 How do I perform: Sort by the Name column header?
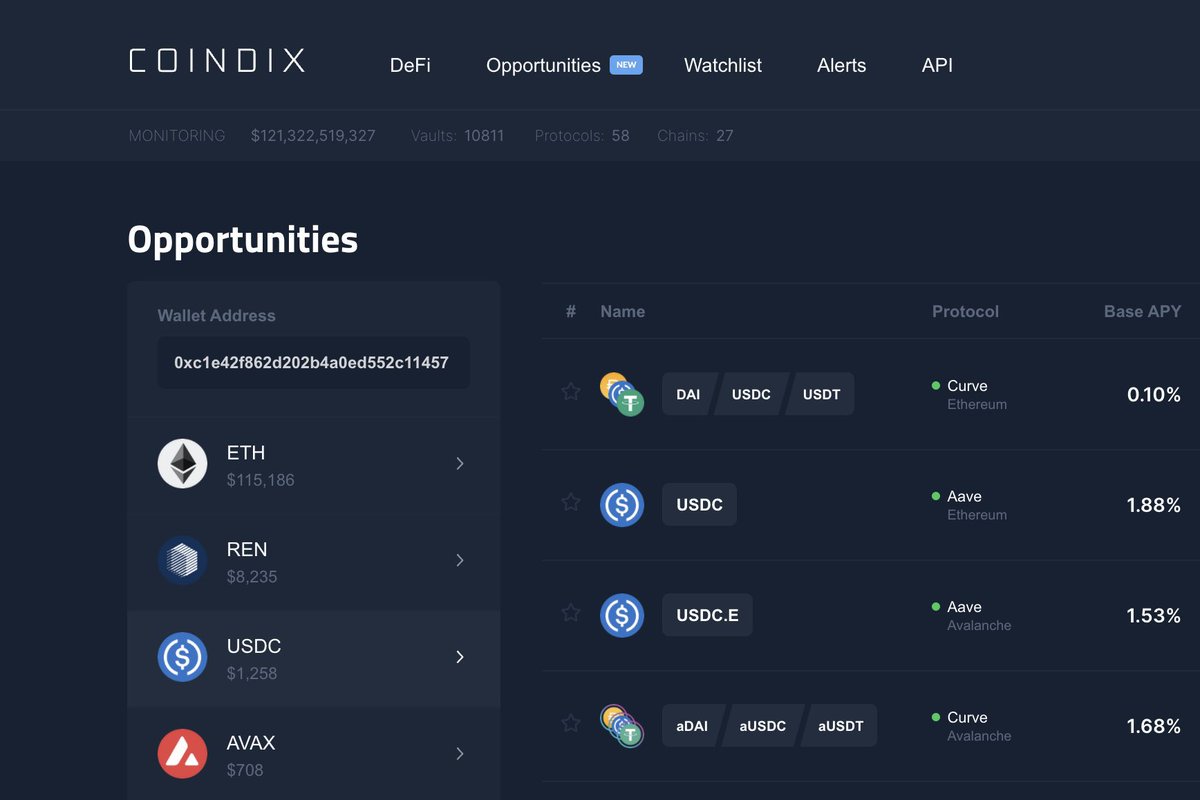point(622,312)
